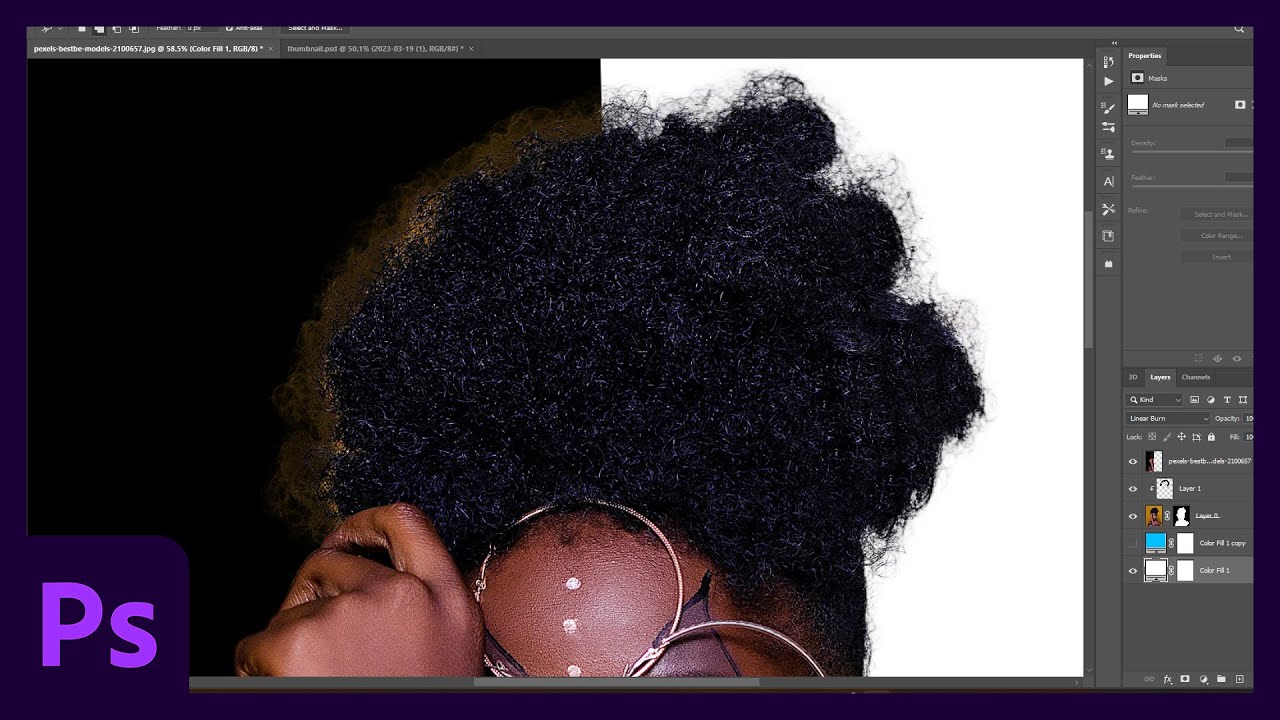Viewport: 1280px width, 720px height.
Task: Toggle lock all padlock icon
Action: [1211, 437]
